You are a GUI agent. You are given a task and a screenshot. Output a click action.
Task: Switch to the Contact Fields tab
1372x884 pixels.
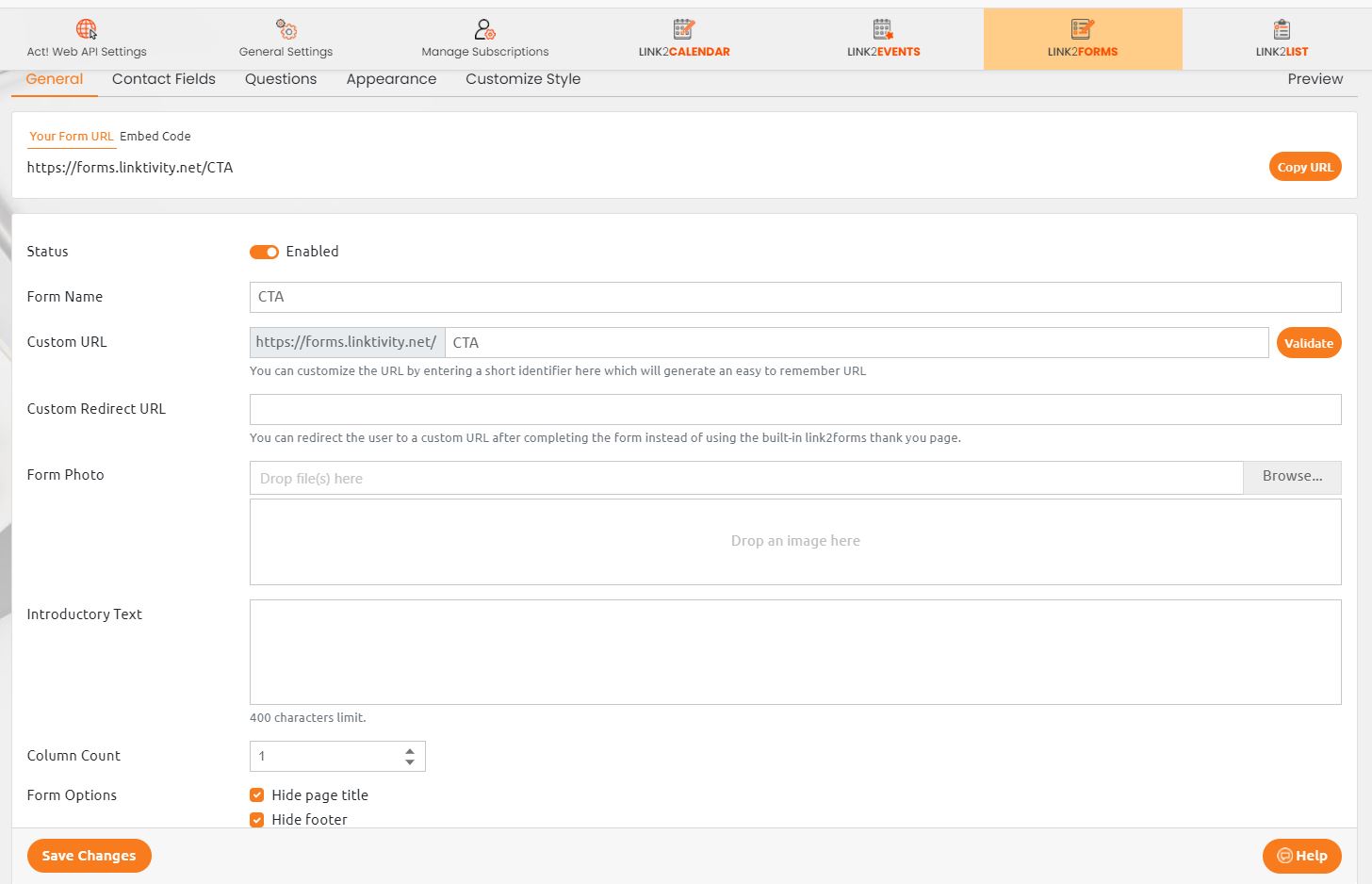(164, 79)
